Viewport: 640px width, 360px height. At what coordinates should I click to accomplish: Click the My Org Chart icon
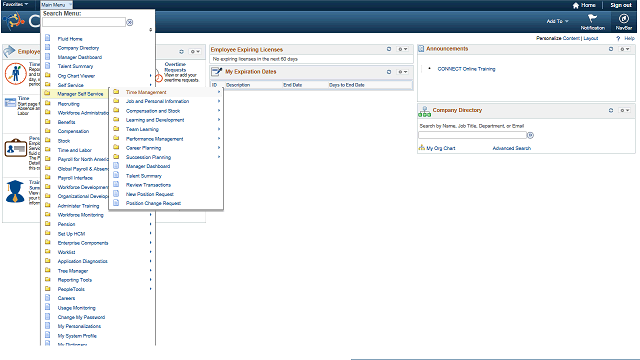pos(422,148)
